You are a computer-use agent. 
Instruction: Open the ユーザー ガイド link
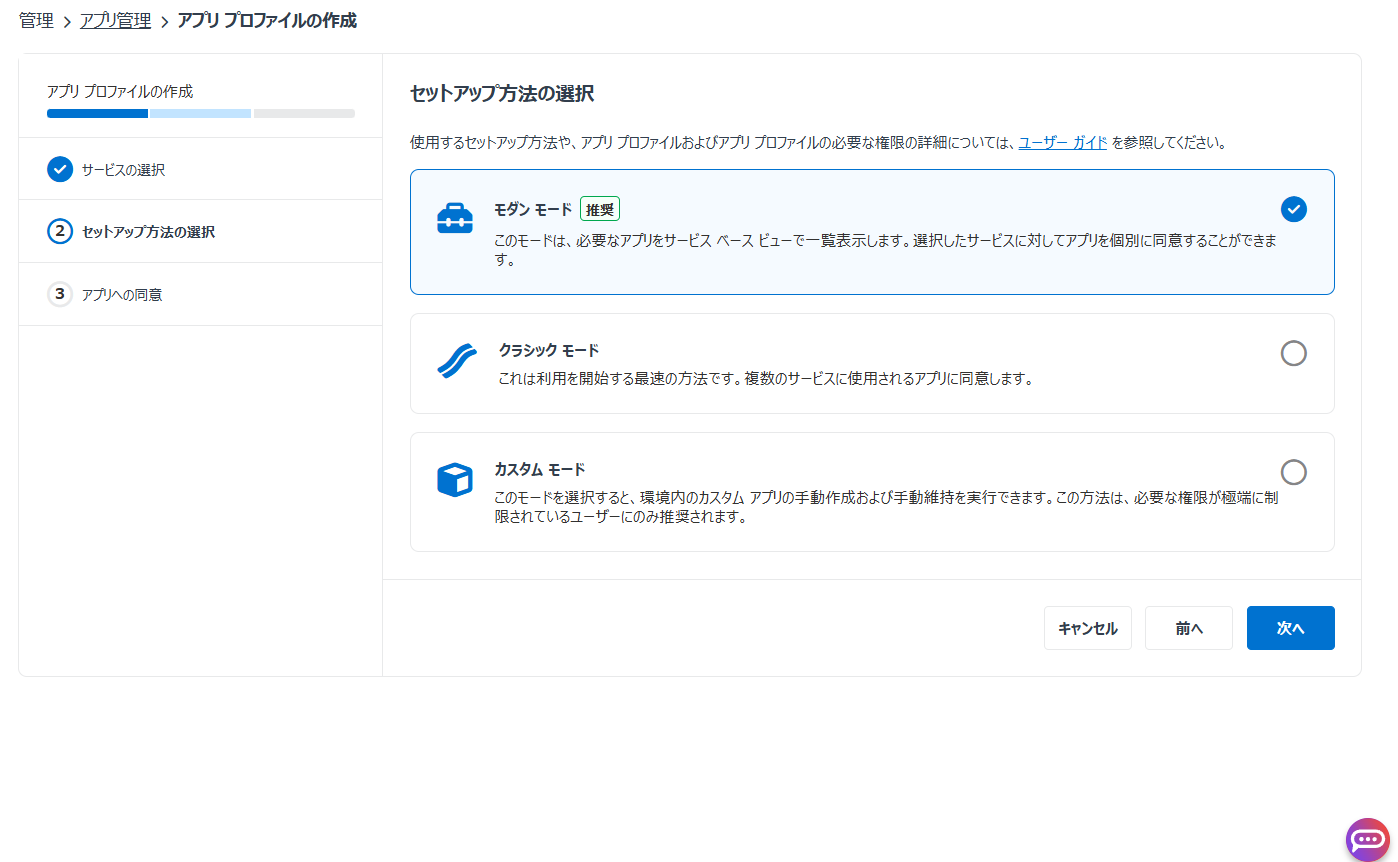(x=1062, y=142)
